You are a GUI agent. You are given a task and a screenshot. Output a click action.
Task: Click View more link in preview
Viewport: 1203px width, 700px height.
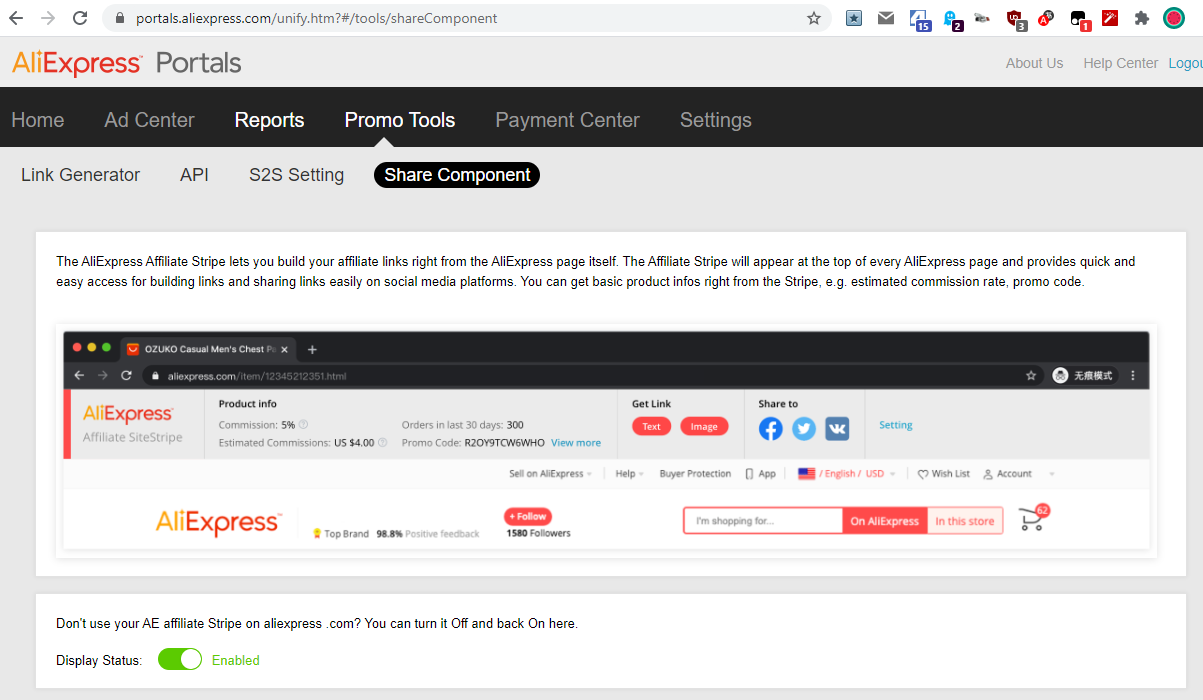click(x=576, y=442)
